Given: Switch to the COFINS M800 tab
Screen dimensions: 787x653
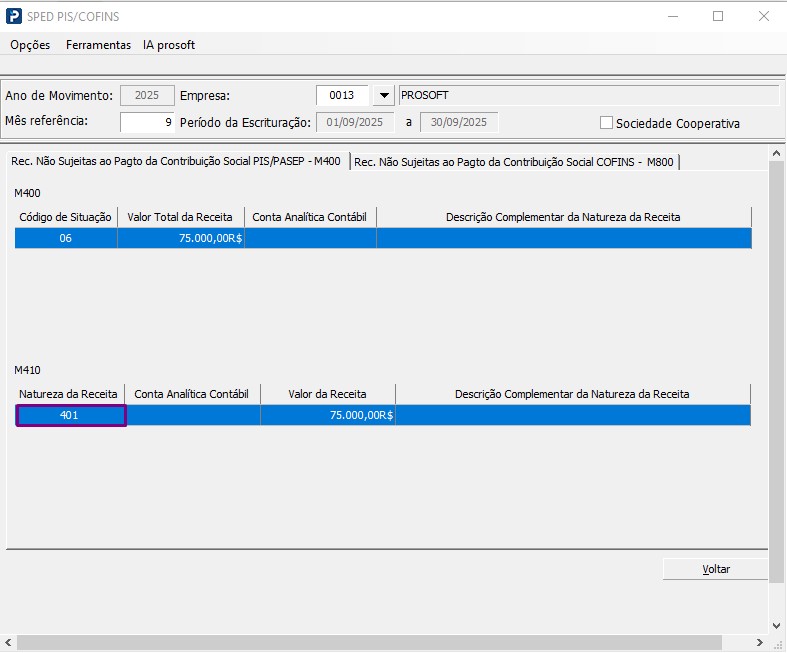Looking at the screenshot, I should [x=514, y=161].
